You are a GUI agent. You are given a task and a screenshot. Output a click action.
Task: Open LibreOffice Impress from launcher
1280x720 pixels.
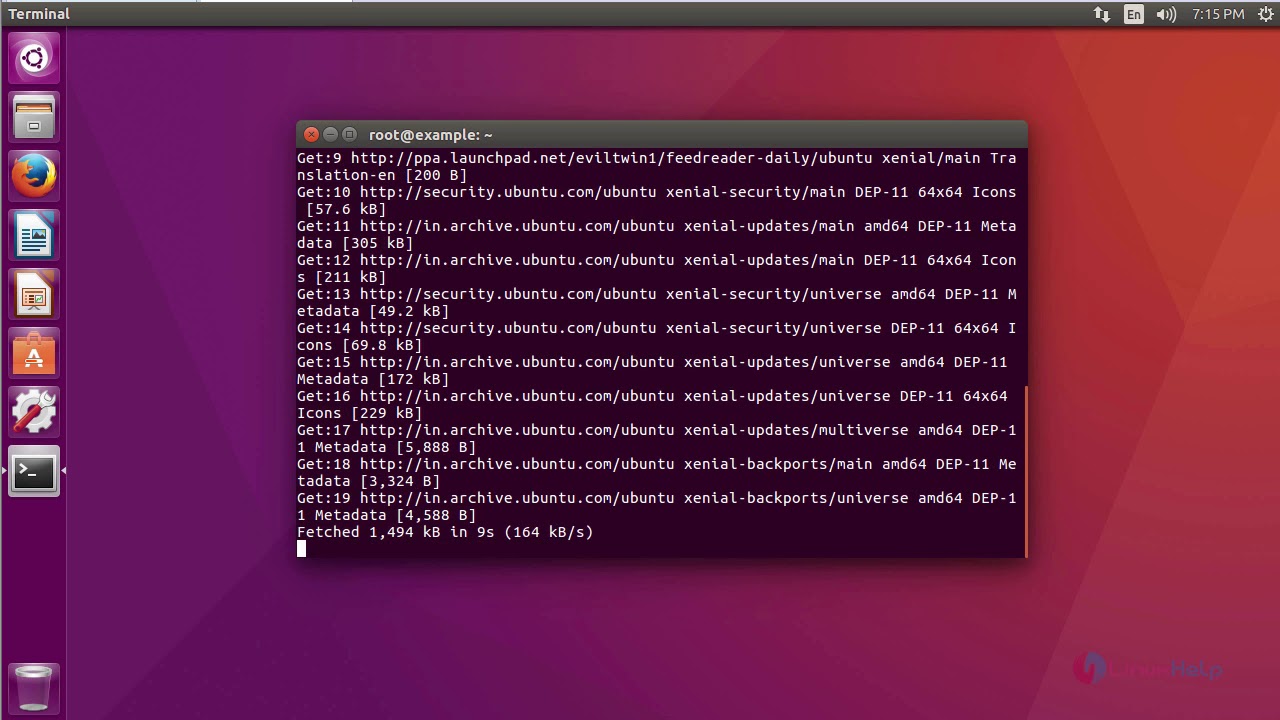click(x=34, y=294)
